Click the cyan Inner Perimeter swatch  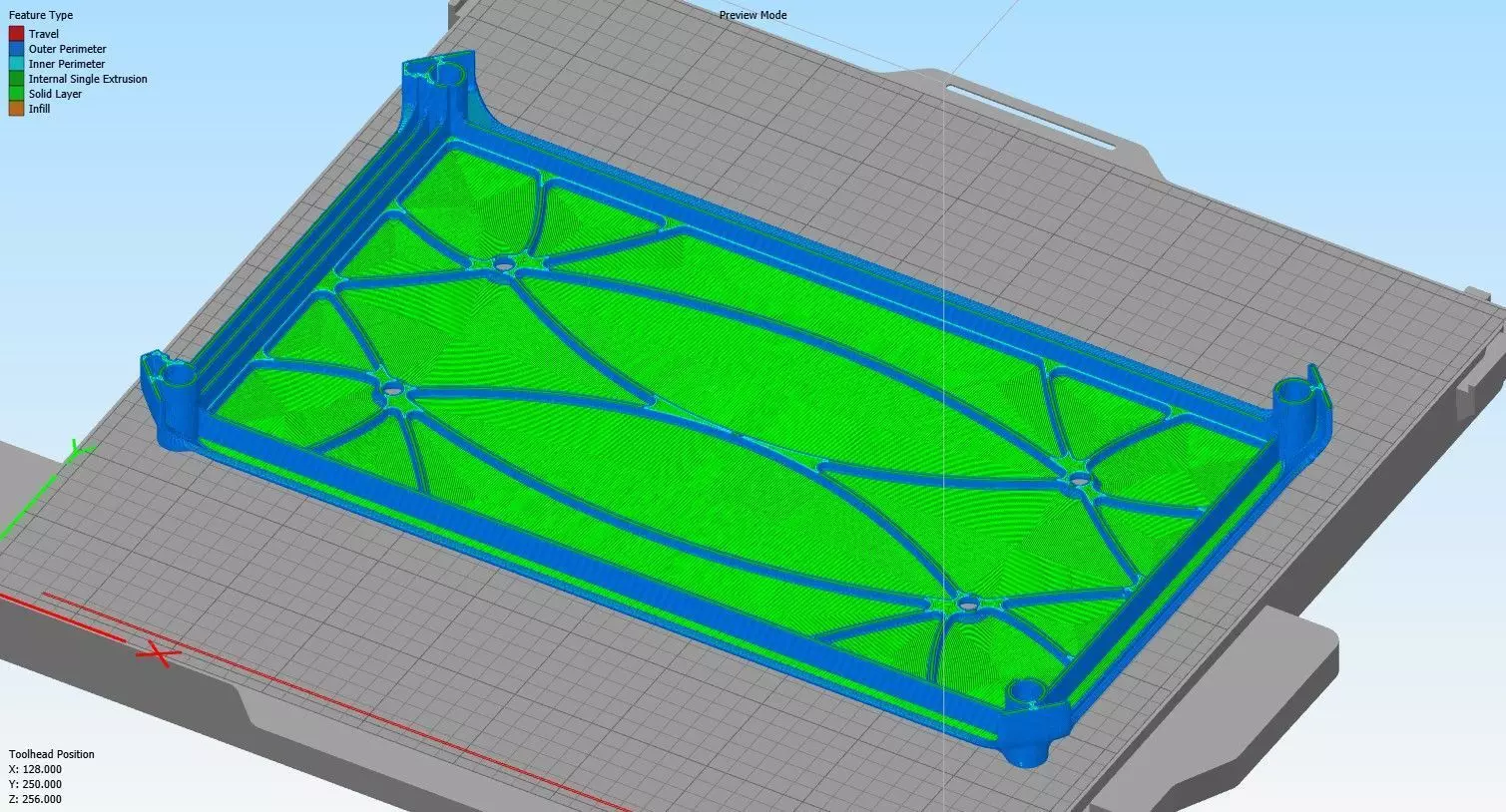point(16,64)
